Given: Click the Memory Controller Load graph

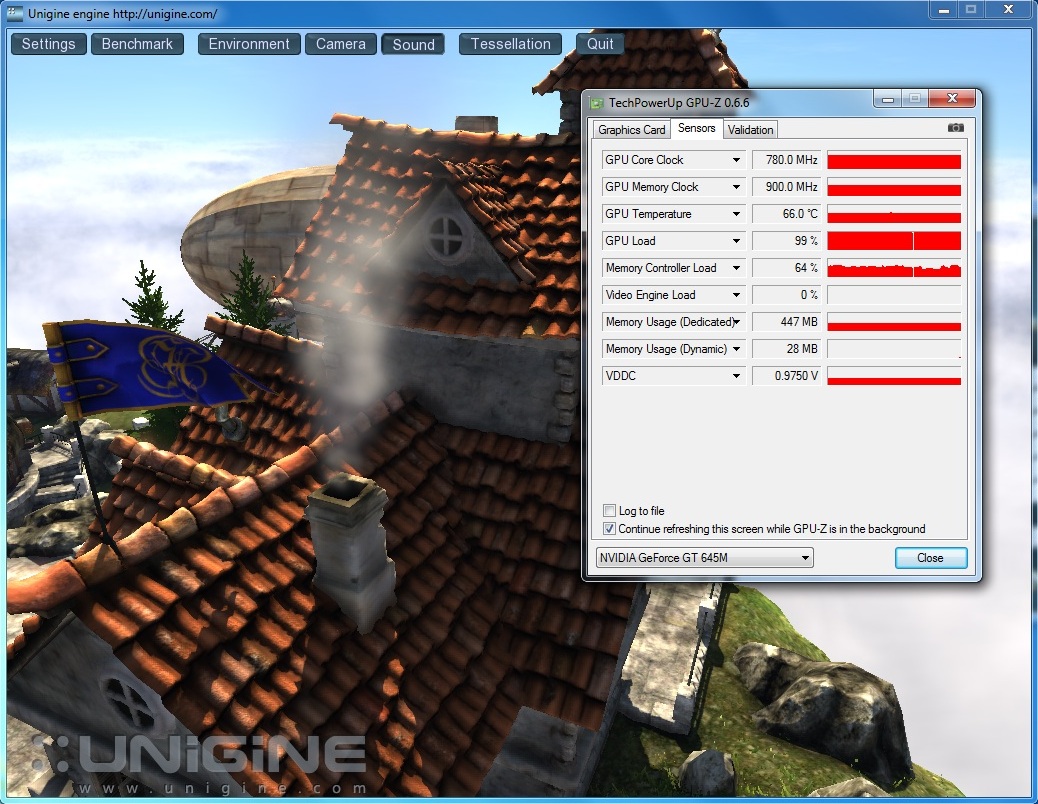Looking at the screenshot, I should point(894,268).
